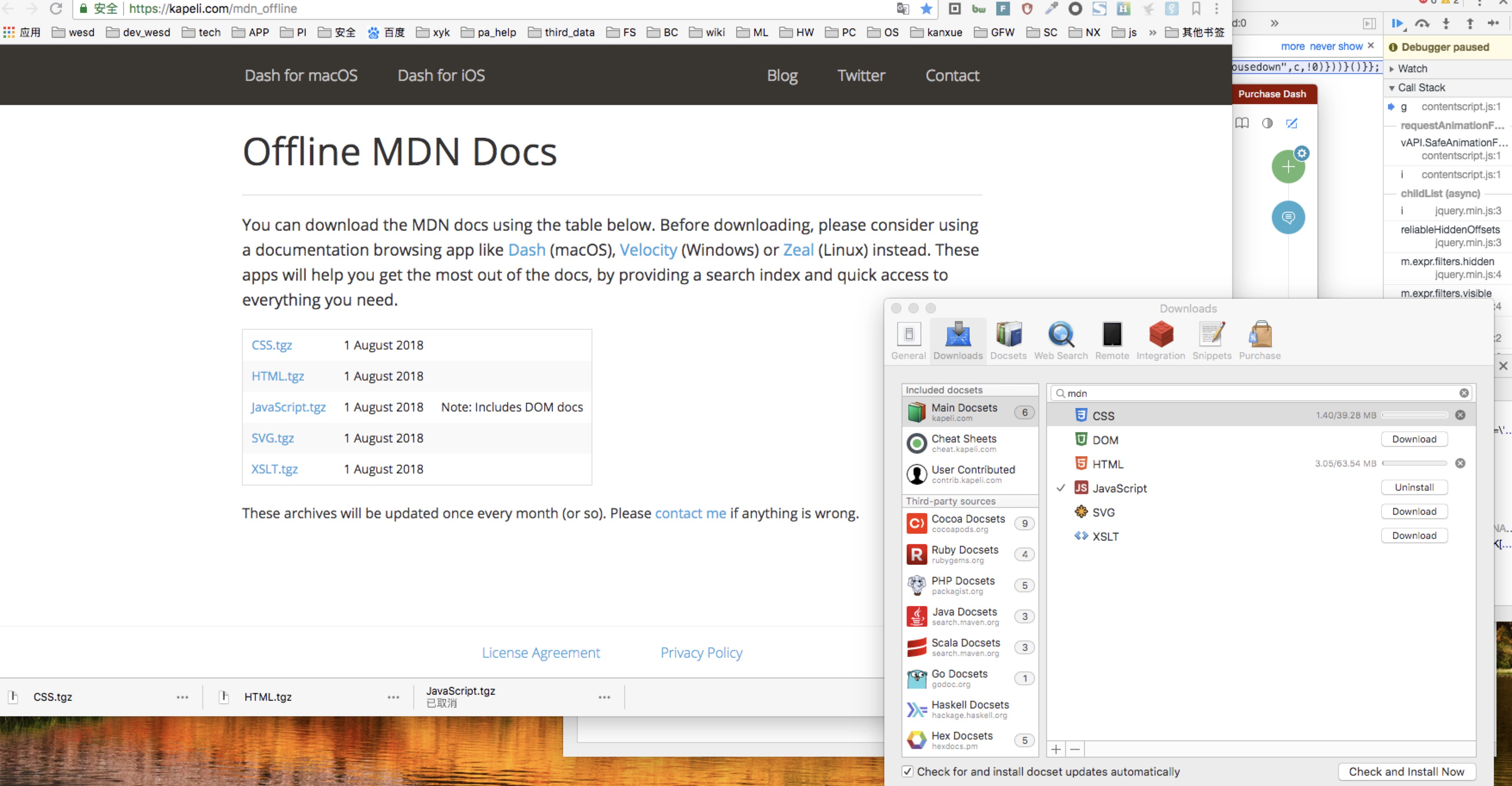Image resolution: width=1512 pixels, height=786 pixels.
Task: Download HTML.tgz archive link
Action: point(278,376)
